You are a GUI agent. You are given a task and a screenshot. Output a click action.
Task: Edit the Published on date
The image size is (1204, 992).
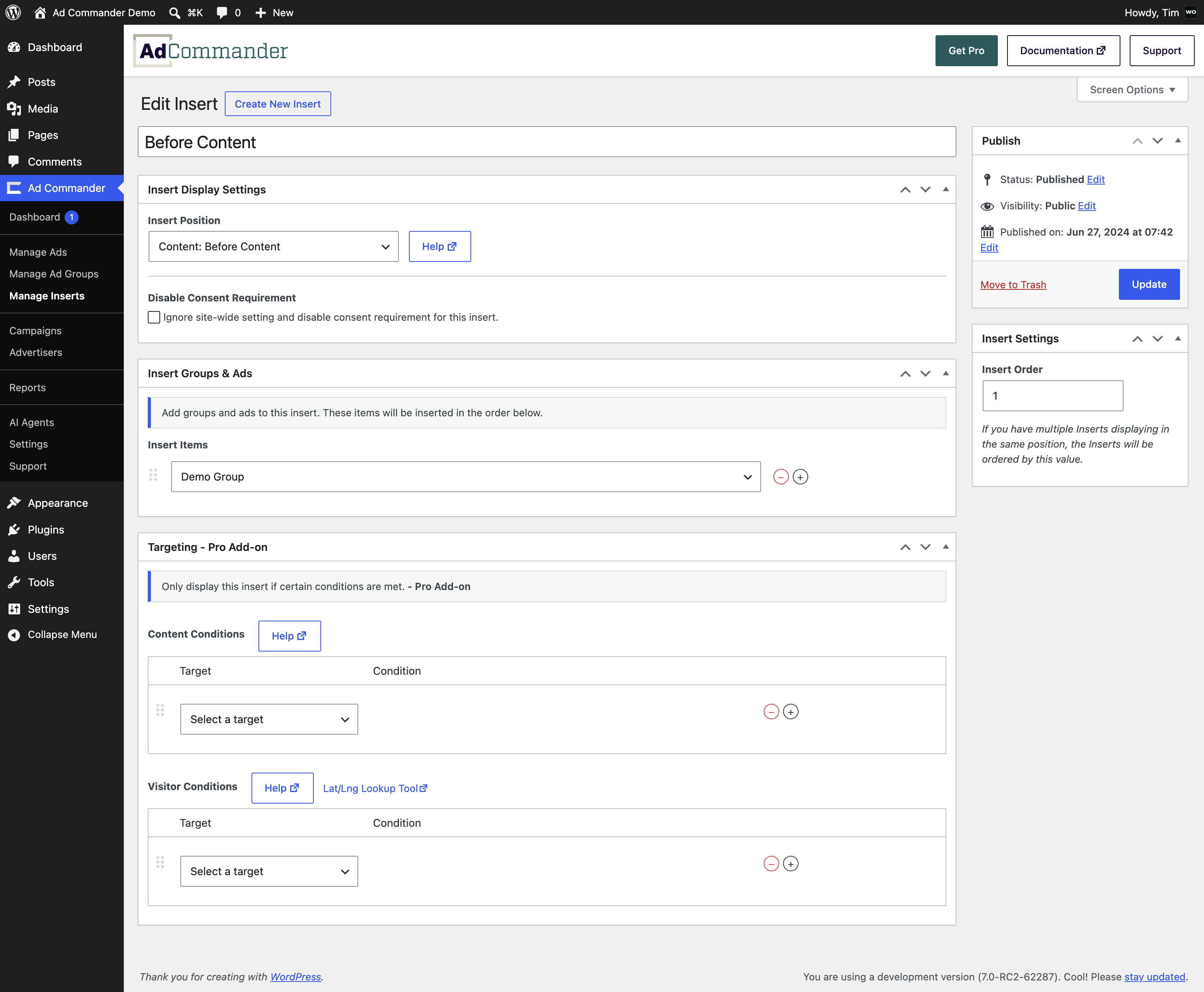(x=989, y=248)
